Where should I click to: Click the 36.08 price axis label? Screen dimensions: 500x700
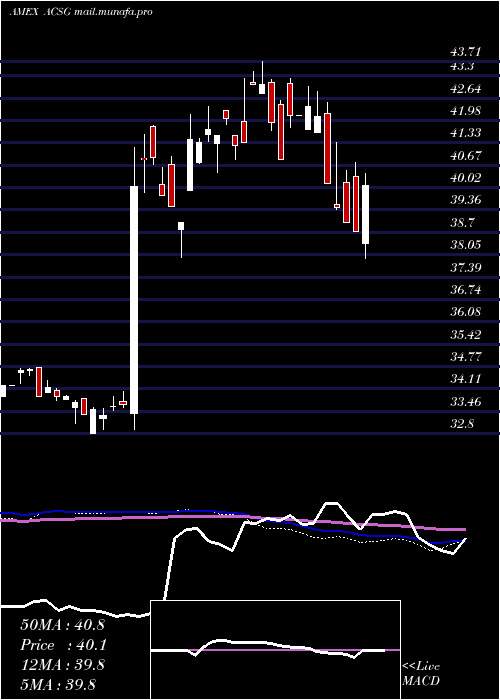(466, 312)
